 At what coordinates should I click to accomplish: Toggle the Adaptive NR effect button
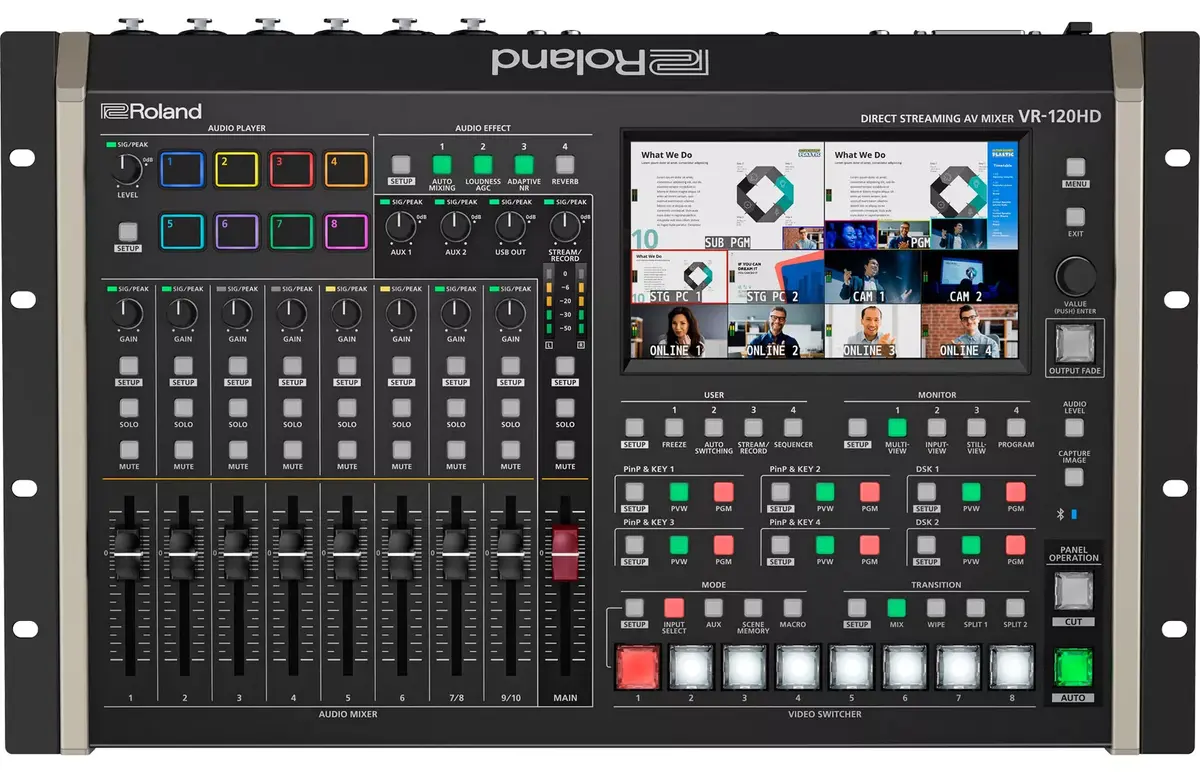tap(524, 165)
